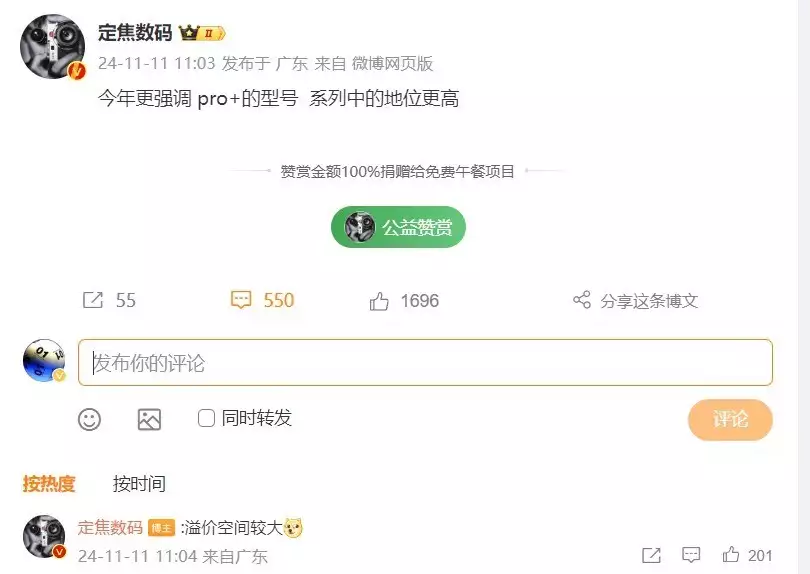The image size is (810, 574).
Task: Enable the 同时转发 checkbox
Action: pyautogui.click(x=206, y=418)
